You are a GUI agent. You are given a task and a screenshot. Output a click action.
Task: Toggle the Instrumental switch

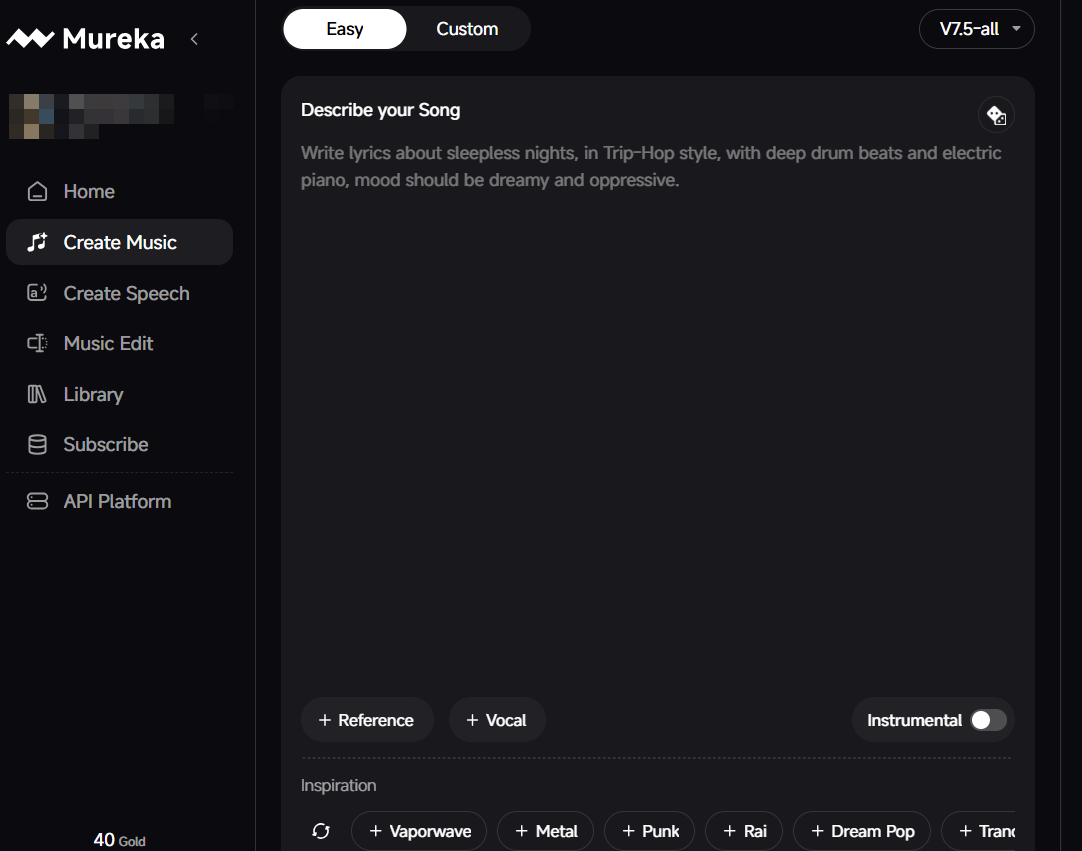988,720
